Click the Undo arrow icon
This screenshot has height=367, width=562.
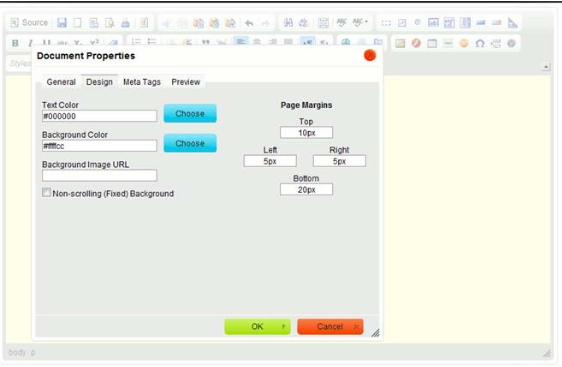pyautogui.click(x=249, y=23)
